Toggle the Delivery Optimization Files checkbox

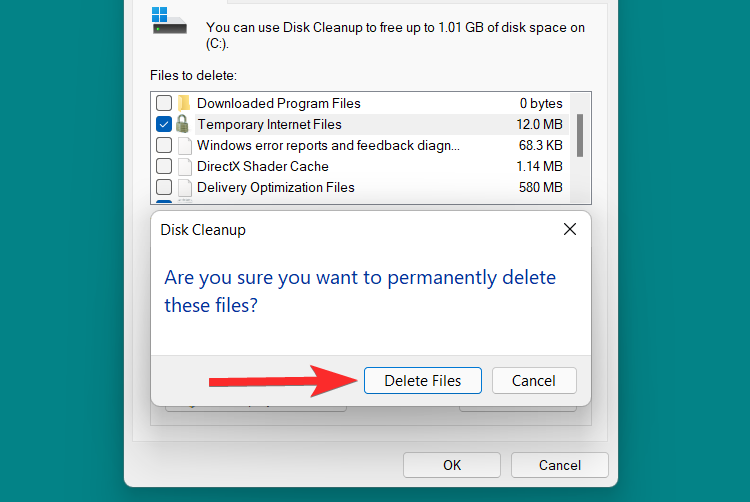point(164,188)
